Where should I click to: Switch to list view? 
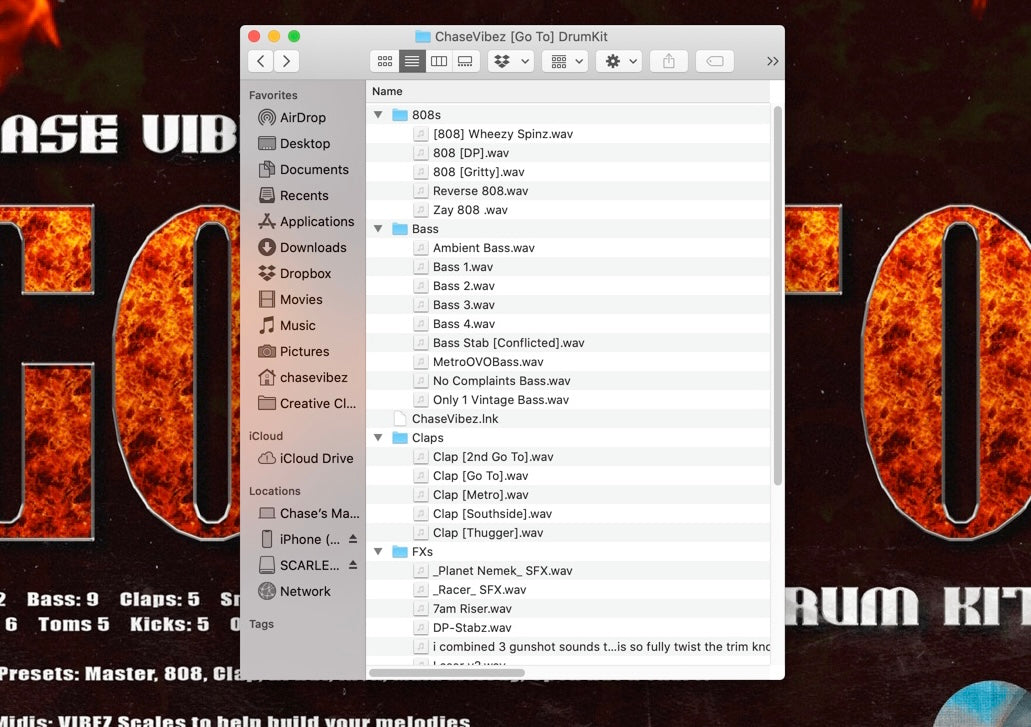412,61
